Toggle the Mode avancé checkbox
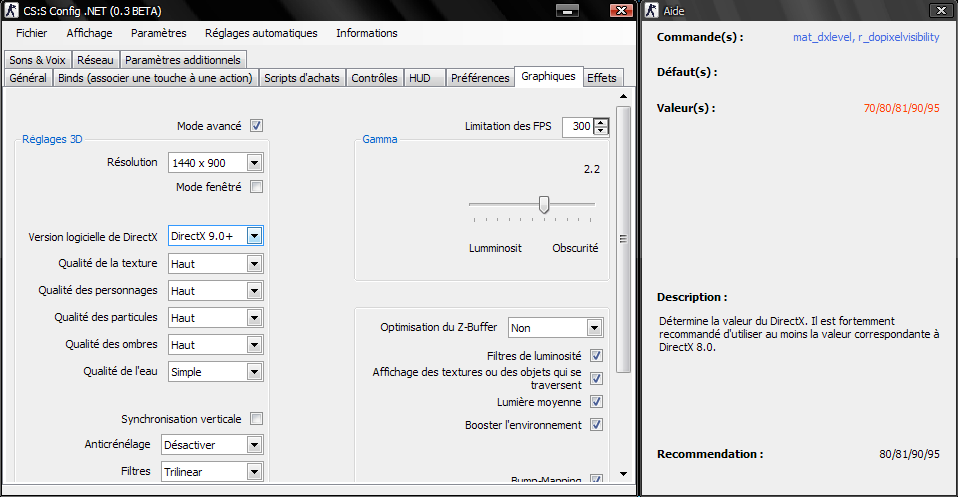This screenshot has height=497, width=958. (x=256, y=126)
